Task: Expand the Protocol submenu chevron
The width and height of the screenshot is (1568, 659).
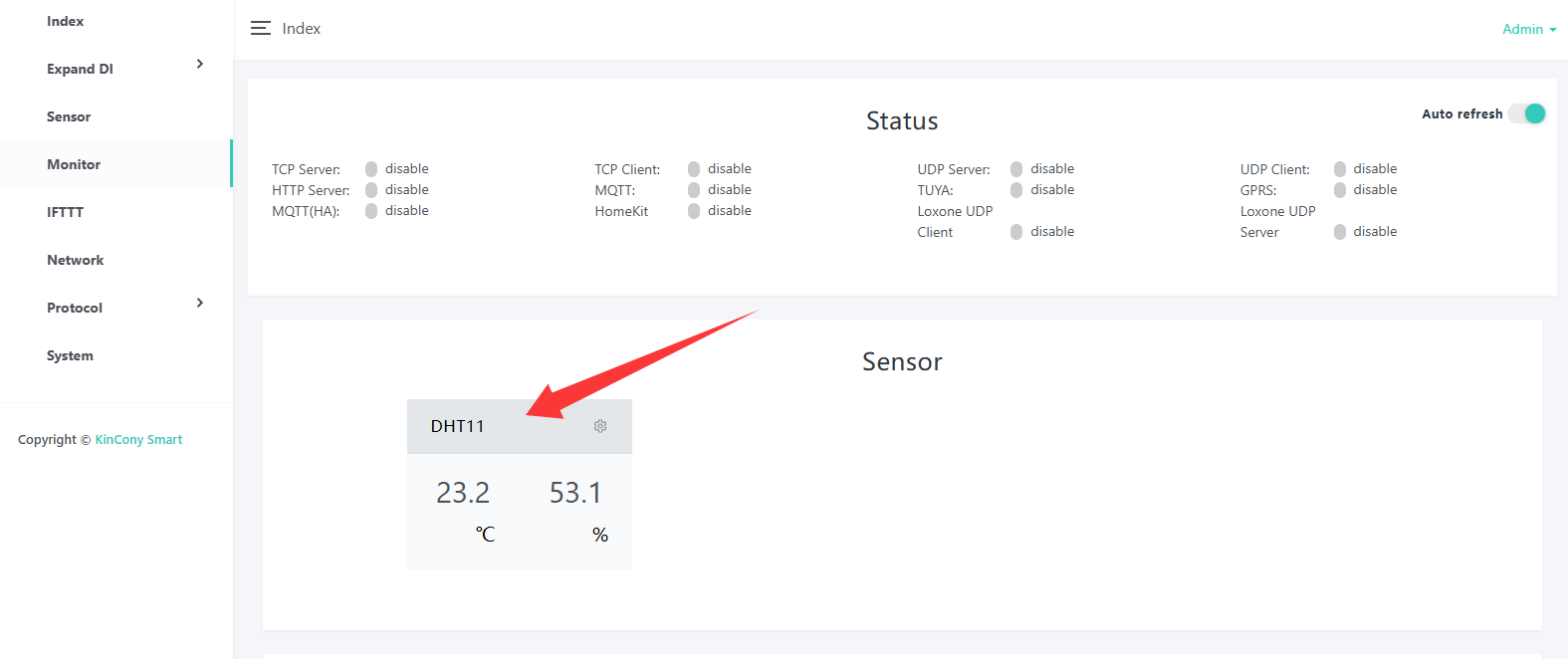Action: tap(200, 303)
